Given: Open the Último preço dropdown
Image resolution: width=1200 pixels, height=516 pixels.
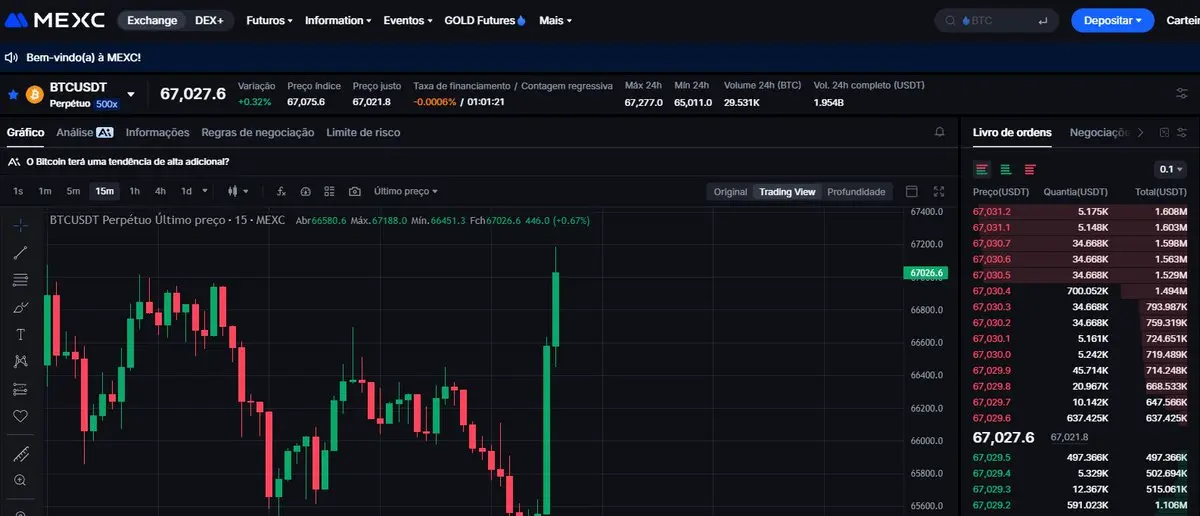Looking at the screenshot, I should (405, 191).
